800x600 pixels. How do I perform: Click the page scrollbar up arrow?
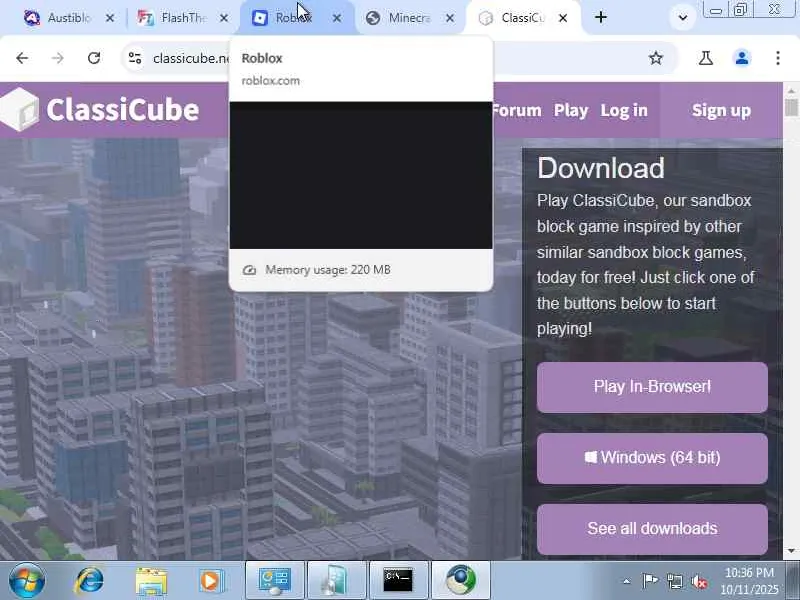[x=791, y=91]
